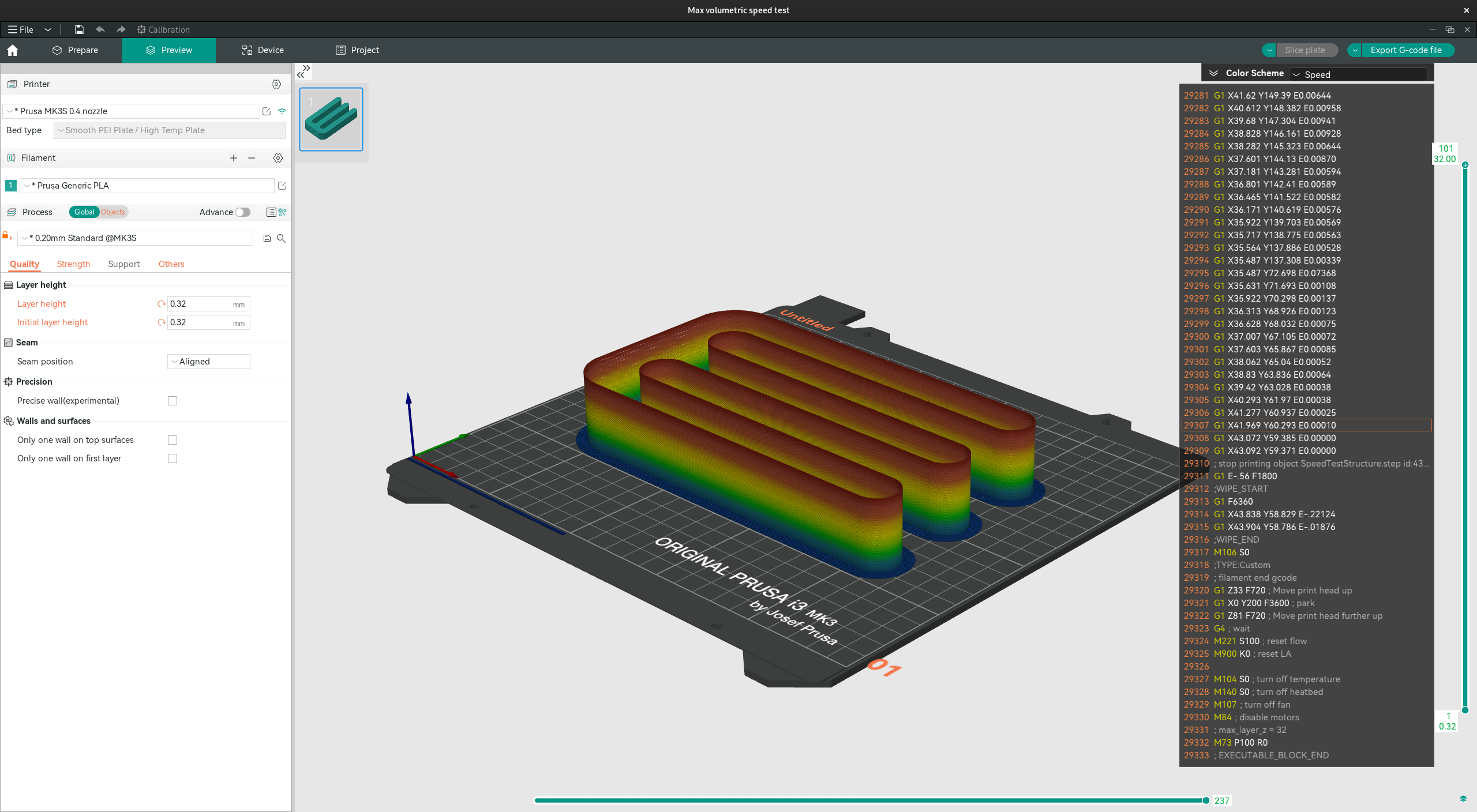Open the Seam position dropdown

(x=209, y=362)
